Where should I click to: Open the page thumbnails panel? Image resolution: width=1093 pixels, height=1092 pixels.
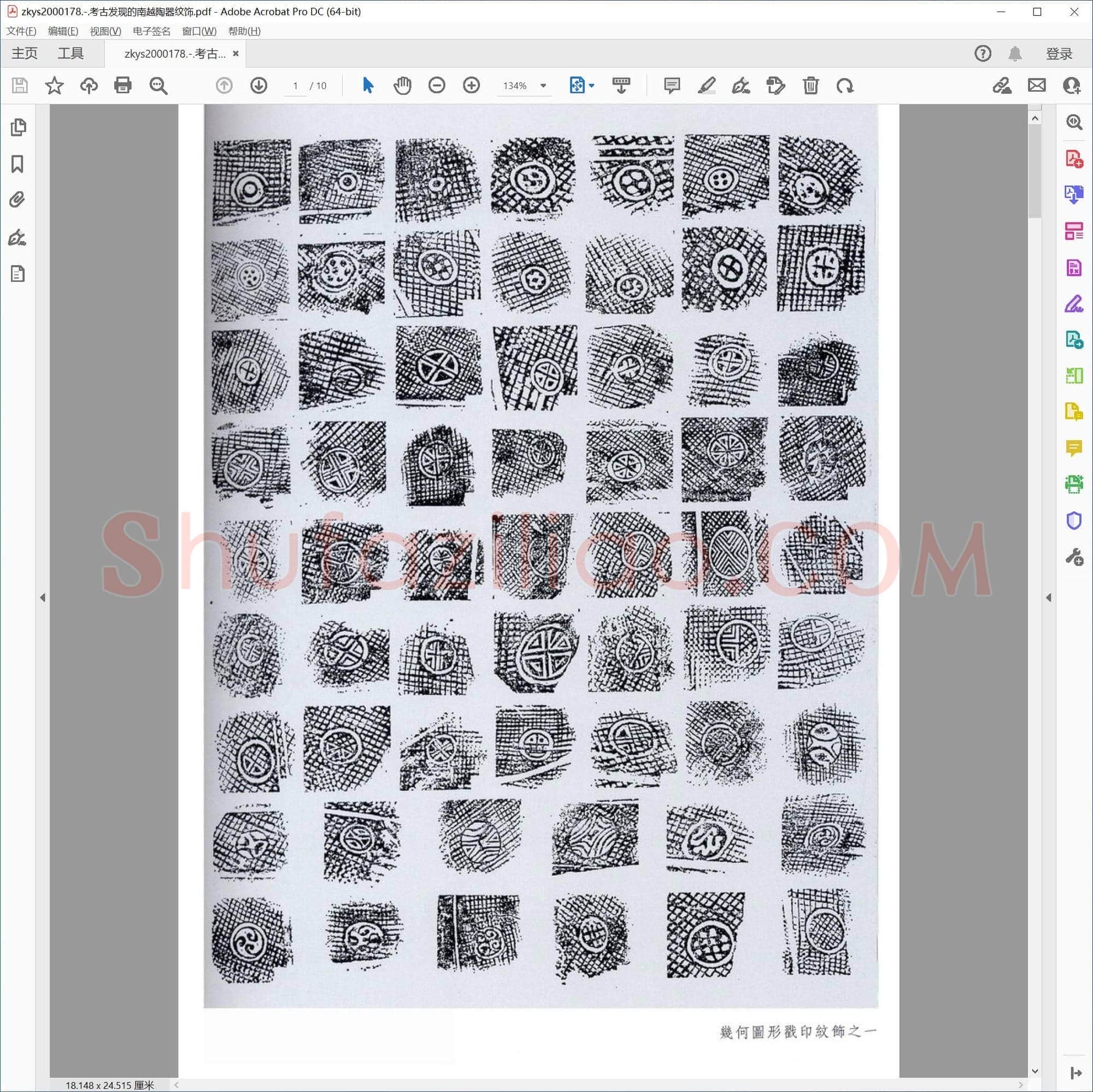coord(17,127)
